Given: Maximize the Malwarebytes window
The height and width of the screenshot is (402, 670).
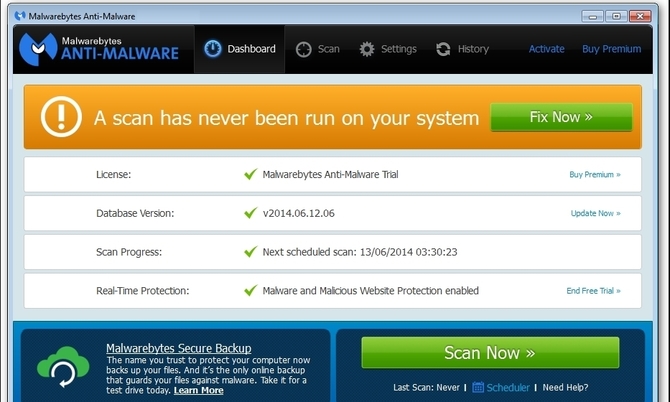Looking at the screenshot, I should pyautogui.click(x=616, y=16).
